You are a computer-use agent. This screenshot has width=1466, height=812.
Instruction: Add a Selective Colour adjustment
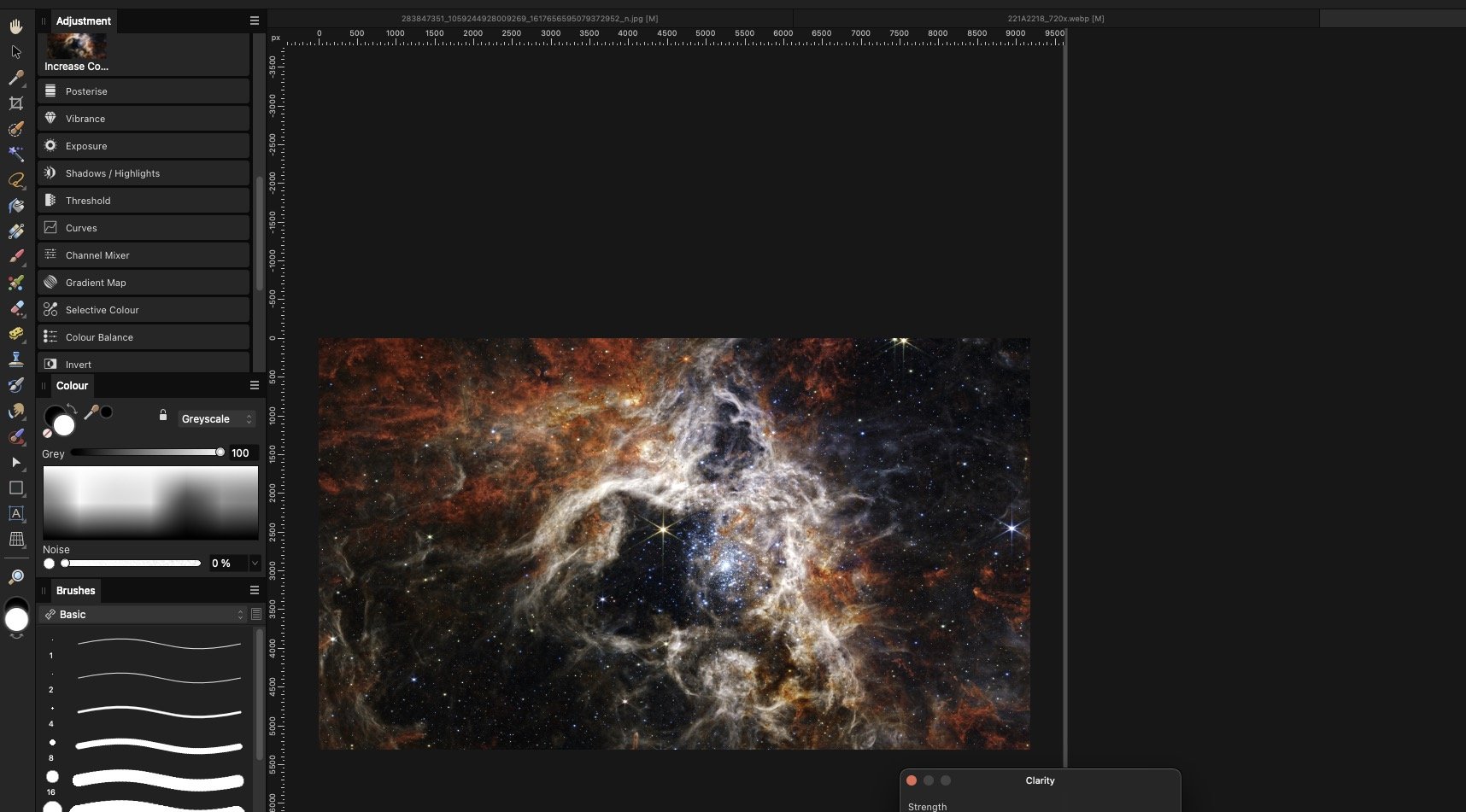point(144,310)
